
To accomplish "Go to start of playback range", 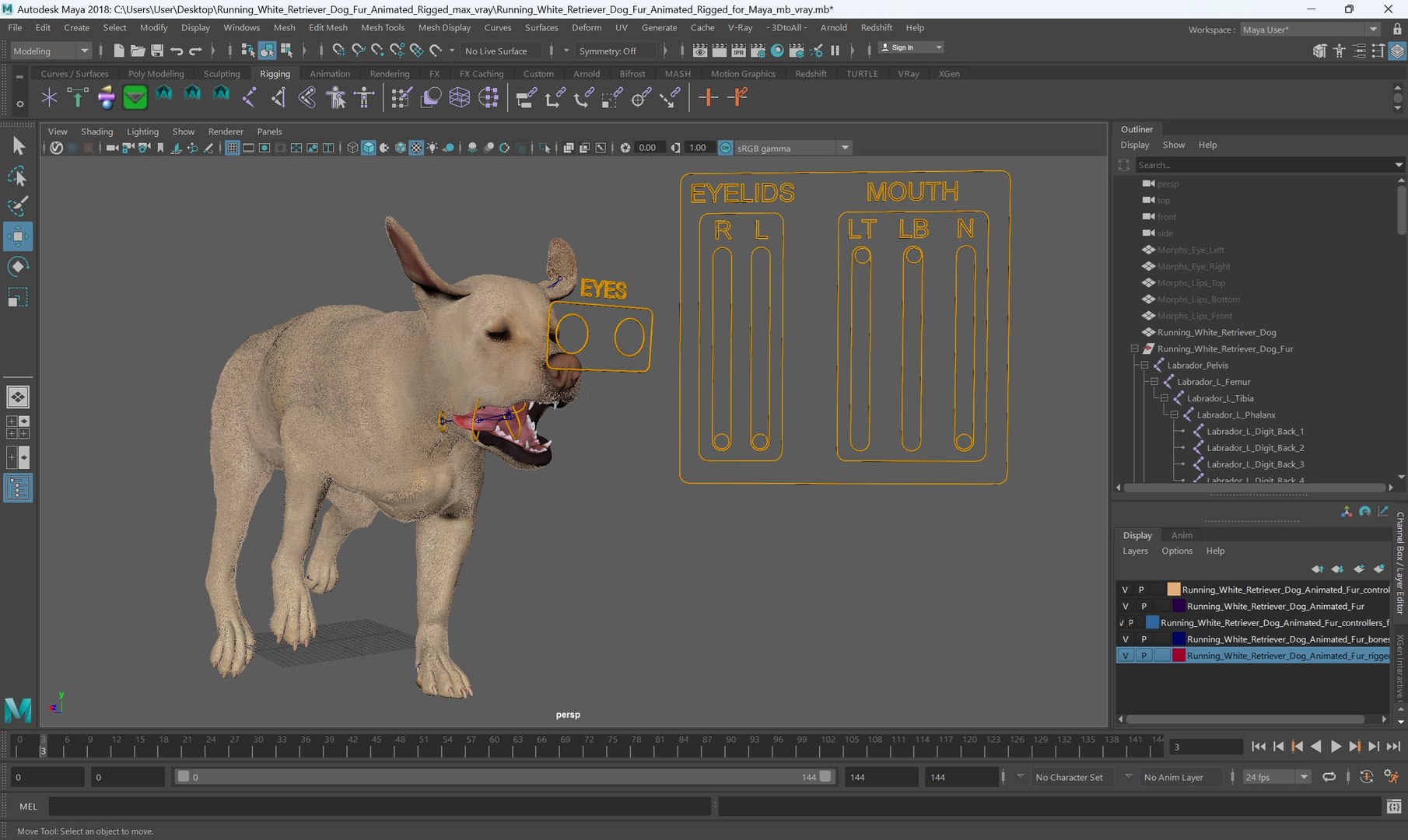I will tap(1258, 746).
